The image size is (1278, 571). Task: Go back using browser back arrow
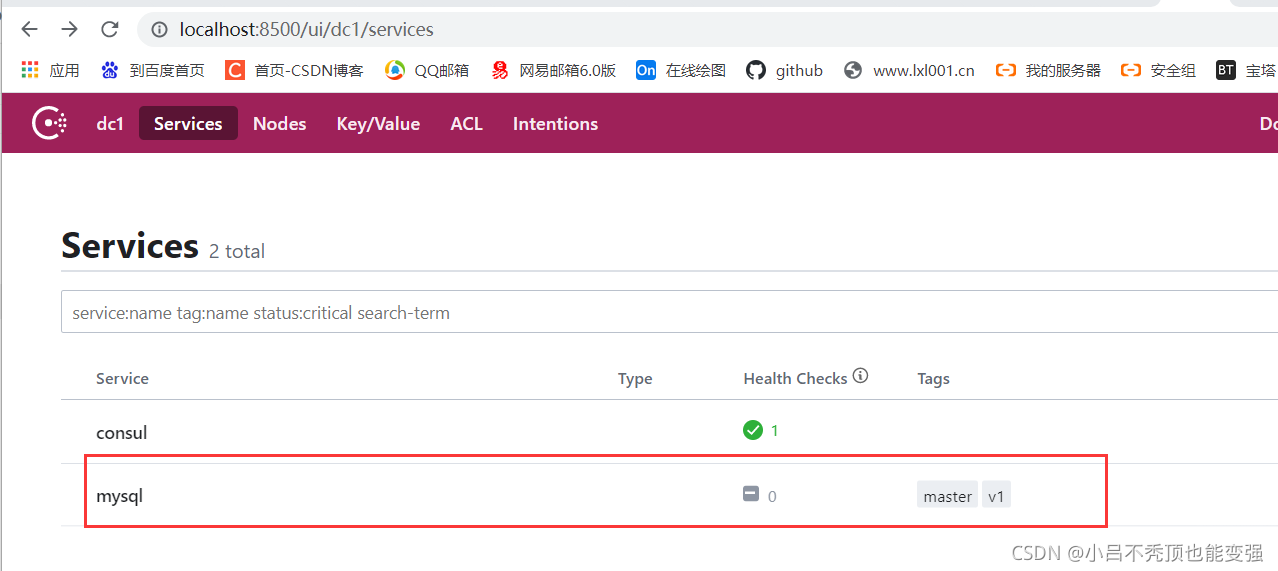pyautogui.click(x=29, y=29)
